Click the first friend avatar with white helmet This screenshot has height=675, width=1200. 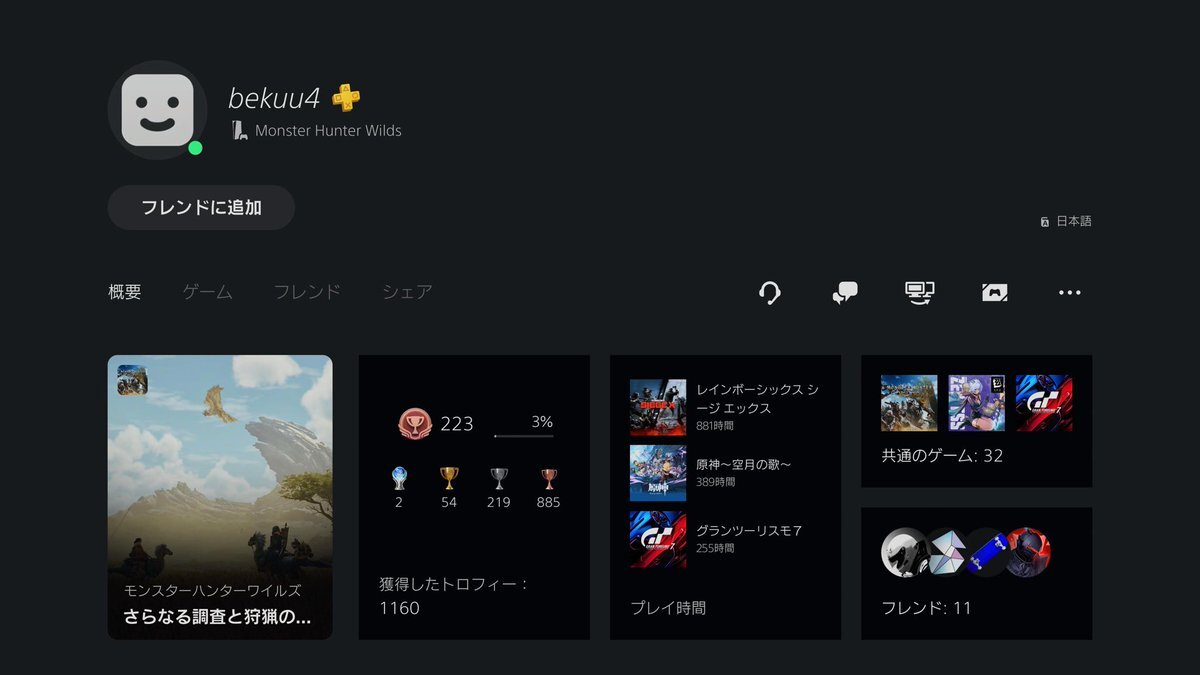click(905, 552)
